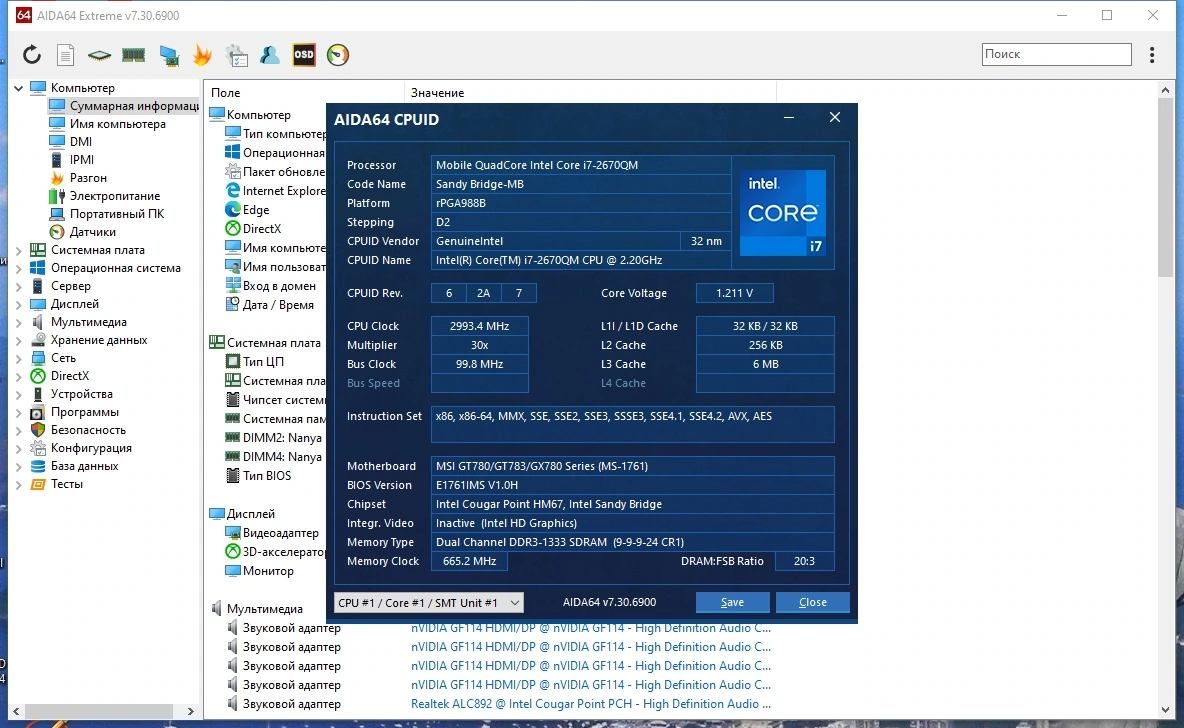Click the DirectX icon in the summary list

[233, 228]
